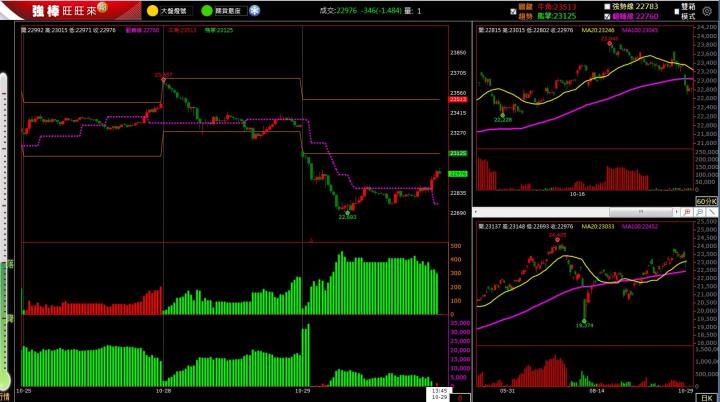Click the 60分K timeframe label
This screenshot has width=720, height=402.
pyautogui.click(x=705, y=201)
